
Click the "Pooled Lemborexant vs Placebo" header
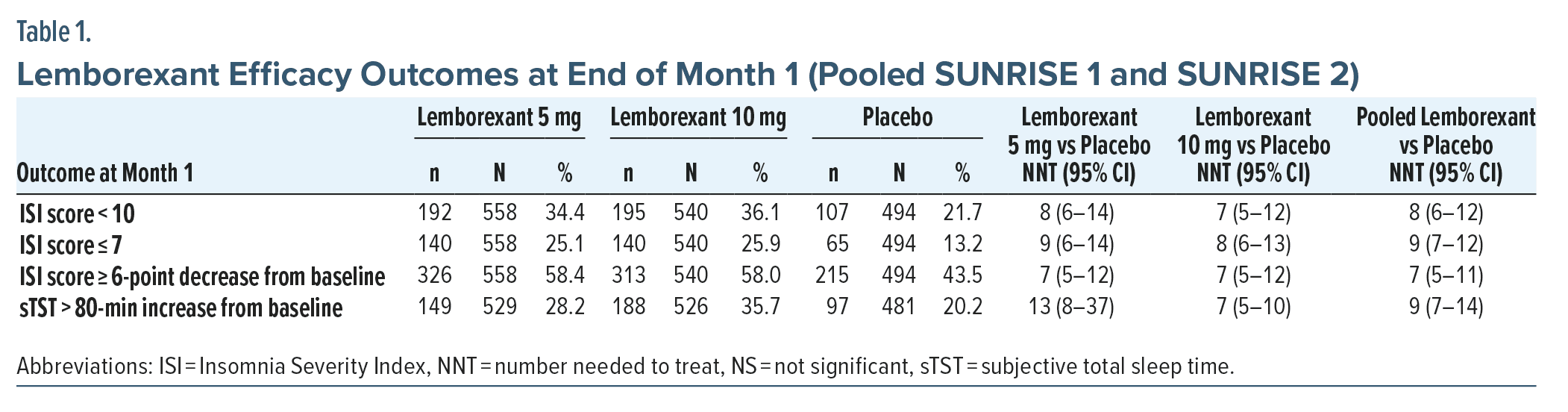click(1445, 145)
